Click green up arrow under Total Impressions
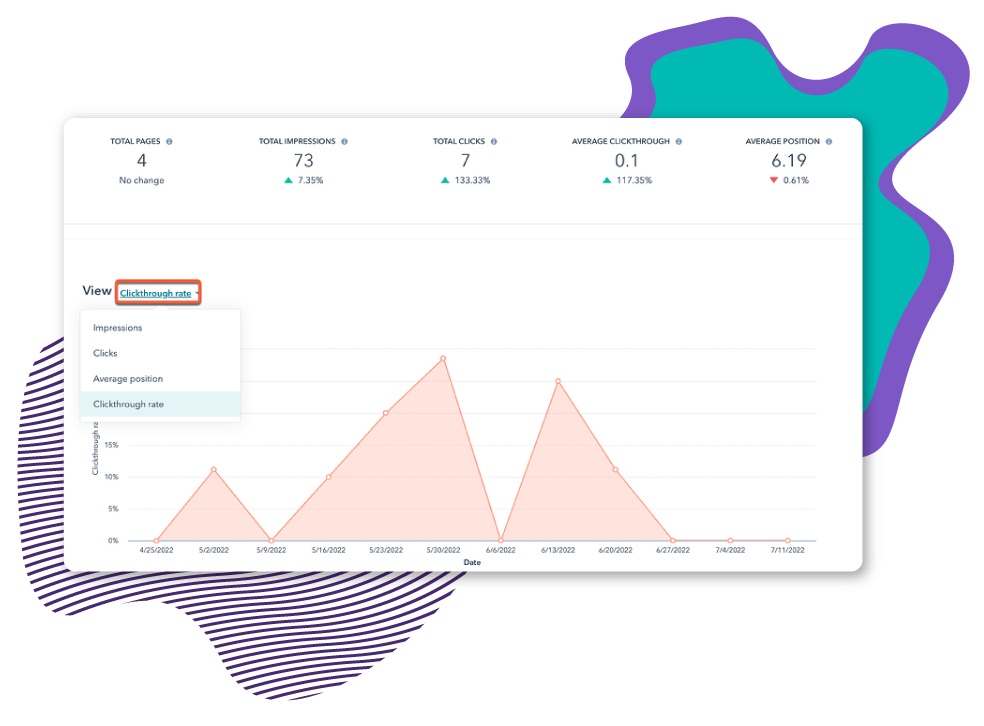The width and height of the screenshot is (984, 726). click(x=288, y=181)
